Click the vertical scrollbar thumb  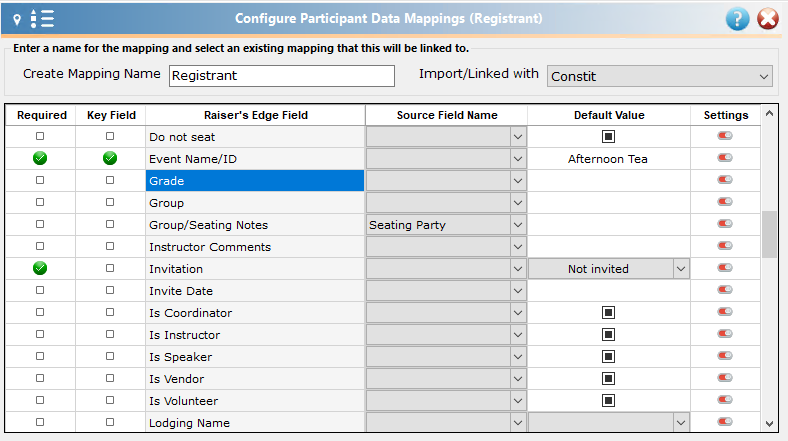point(769,235)
